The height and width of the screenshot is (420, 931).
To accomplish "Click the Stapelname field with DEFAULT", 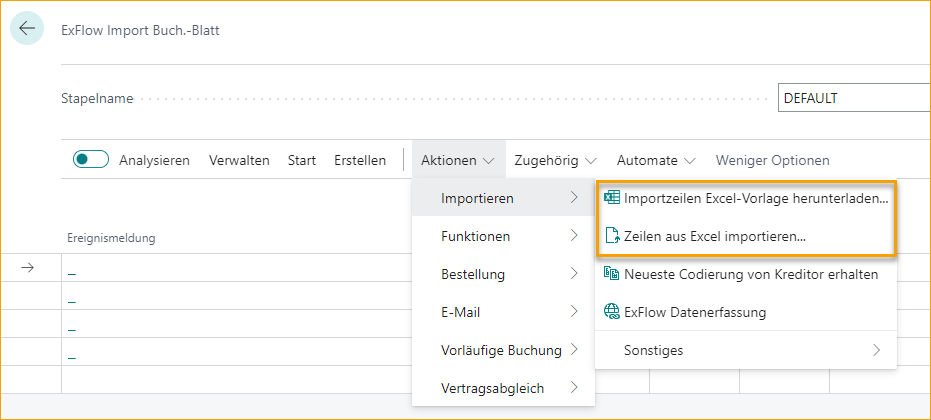I will click(854, 98).
